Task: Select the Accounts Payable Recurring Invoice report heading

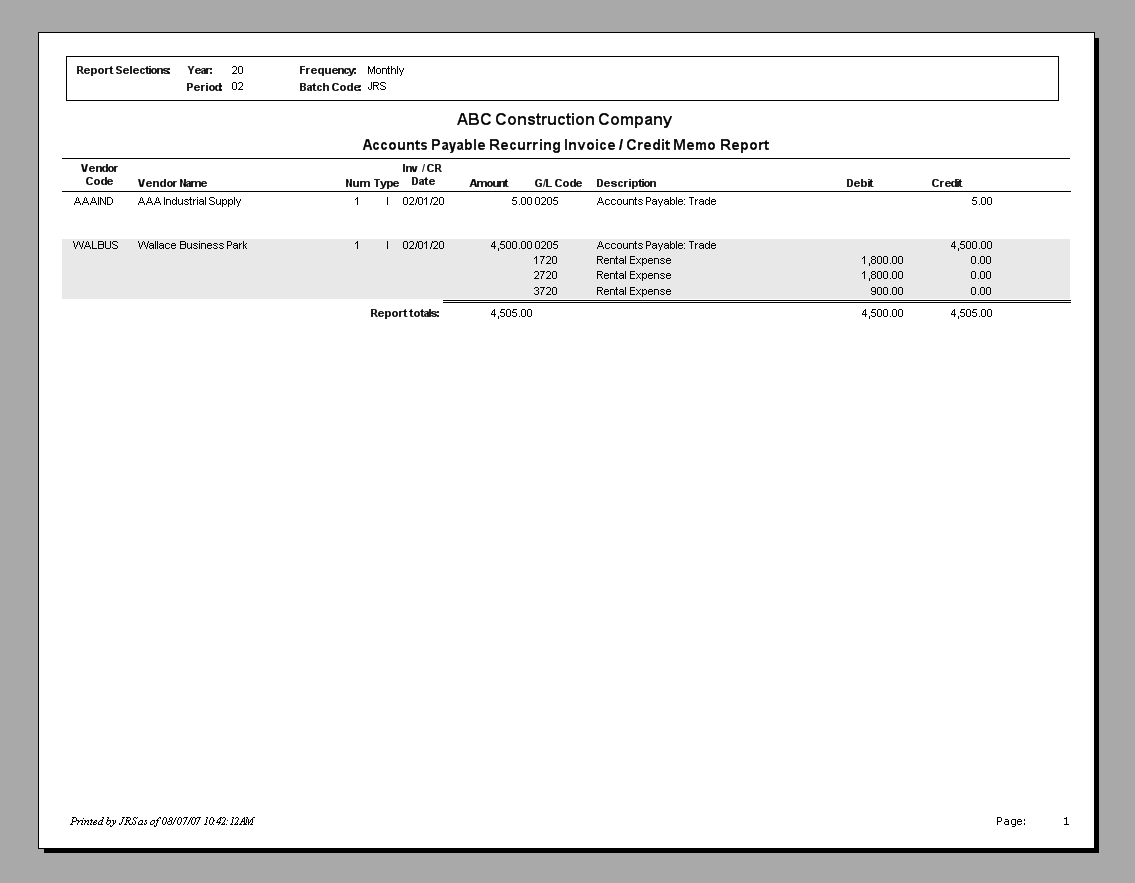Action: [565, 145]
